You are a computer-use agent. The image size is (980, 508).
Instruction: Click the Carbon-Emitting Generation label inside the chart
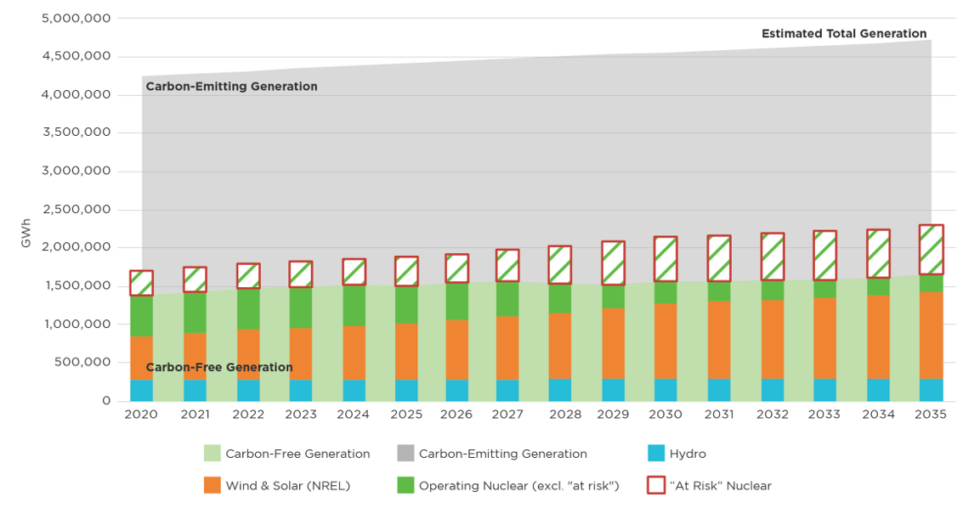[x=231, y=87]
